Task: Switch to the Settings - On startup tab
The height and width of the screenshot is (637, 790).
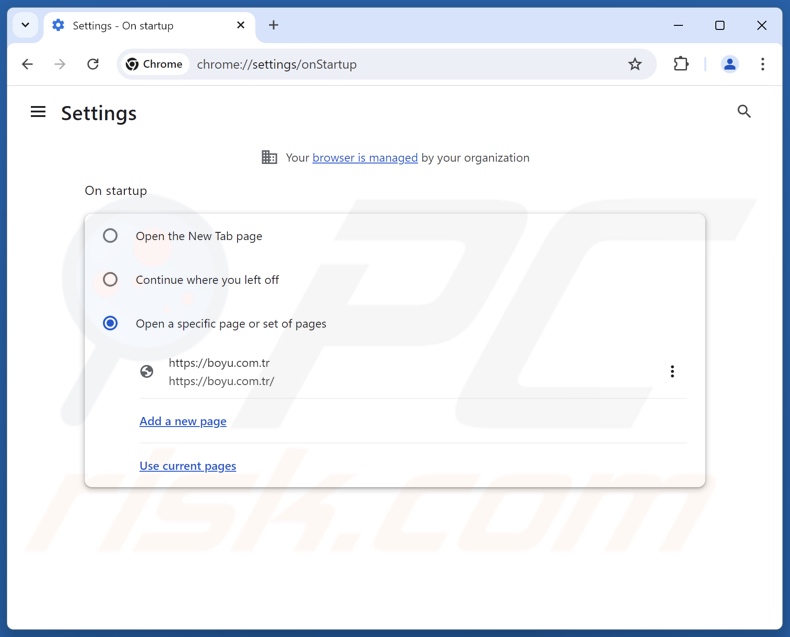Action: (x=149, y=25)
